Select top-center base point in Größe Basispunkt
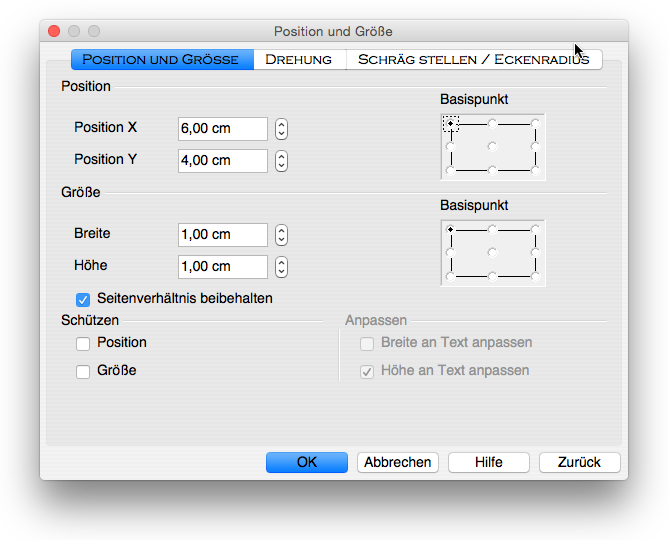668x540 pixels. (492, 230)
